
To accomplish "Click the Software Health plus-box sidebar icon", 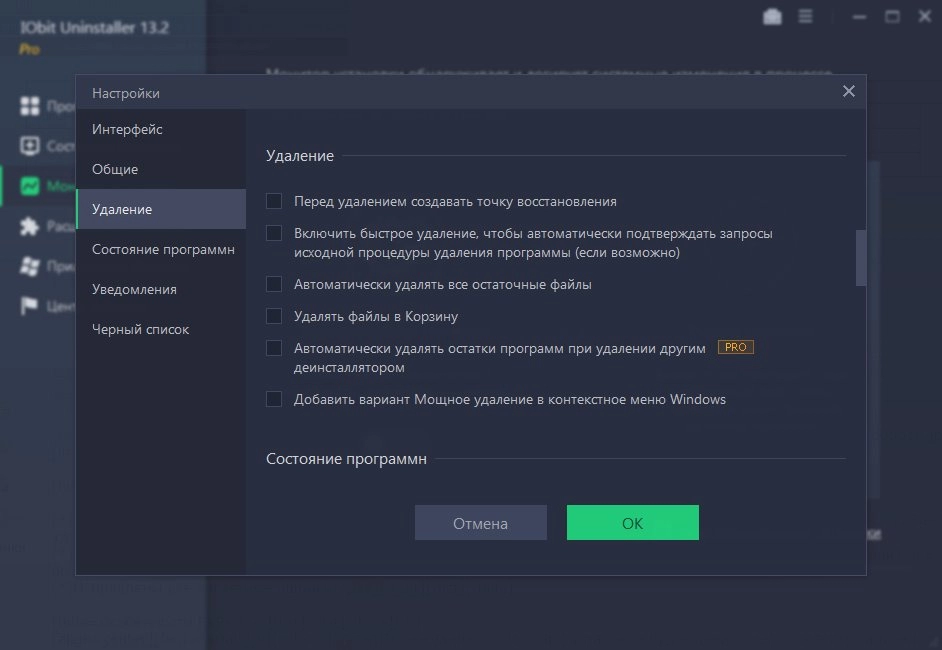I will coord(29,145).
